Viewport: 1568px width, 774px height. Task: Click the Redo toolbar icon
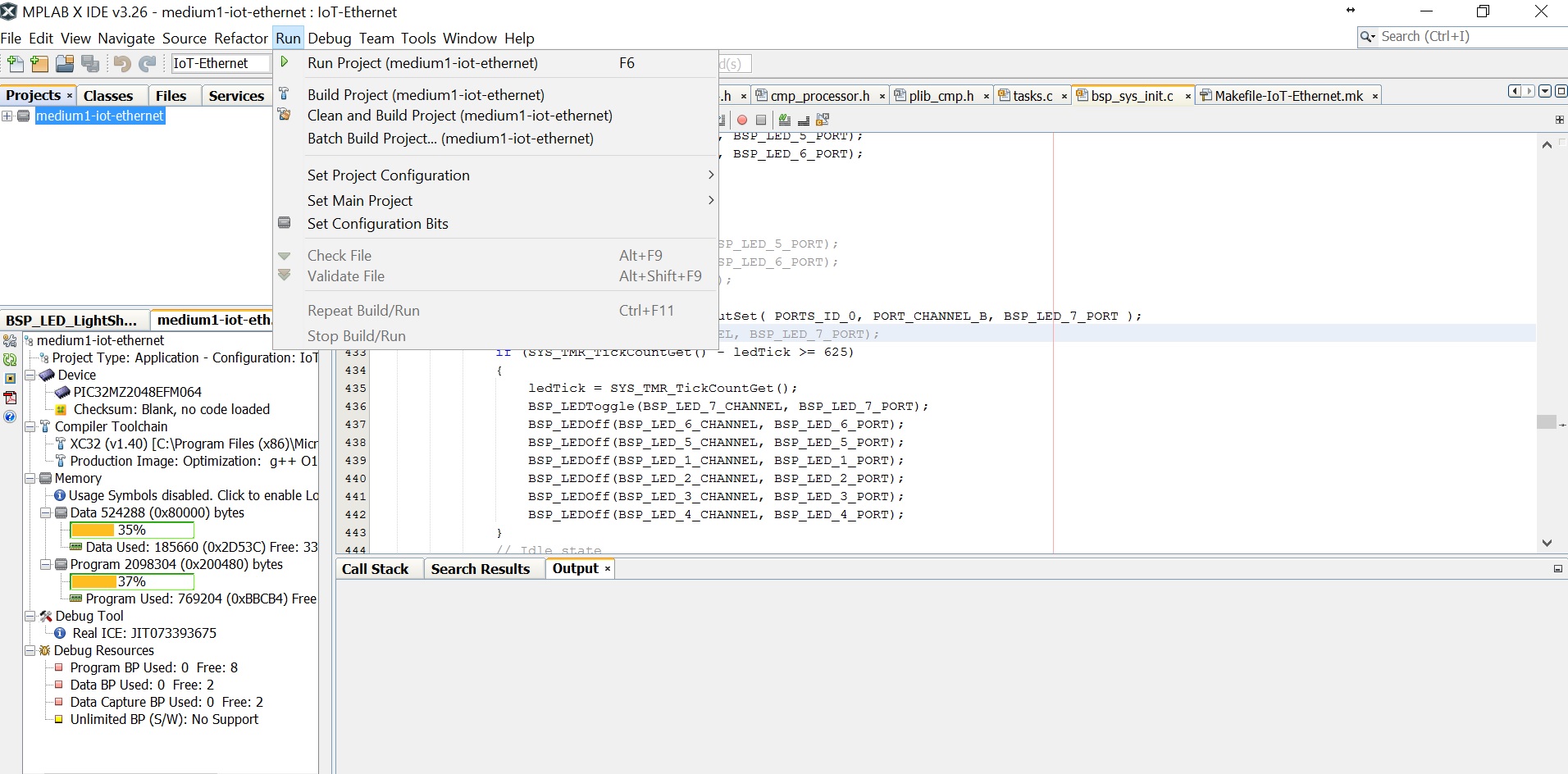148,64
